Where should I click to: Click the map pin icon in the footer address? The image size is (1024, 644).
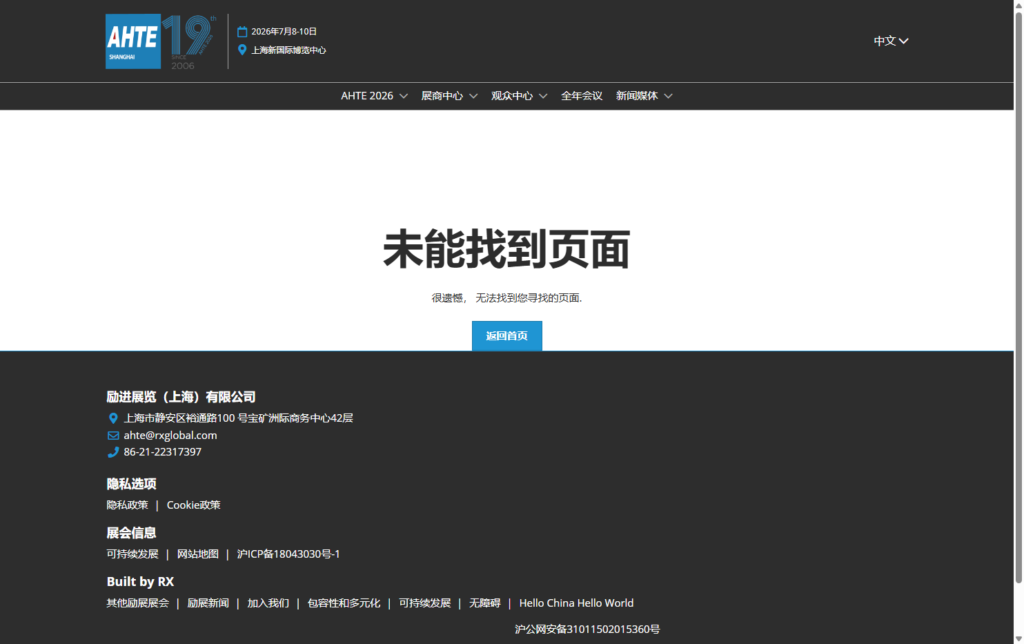[112, 418]
